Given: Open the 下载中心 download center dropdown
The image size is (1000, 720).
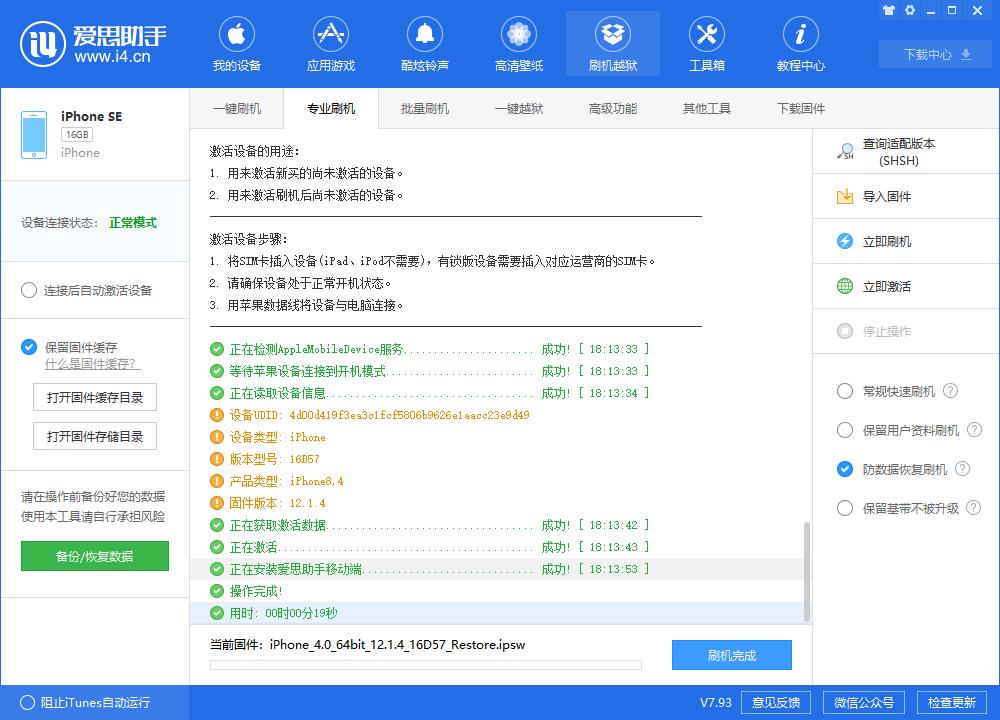Looking at the screenshot, I should 934,55.
